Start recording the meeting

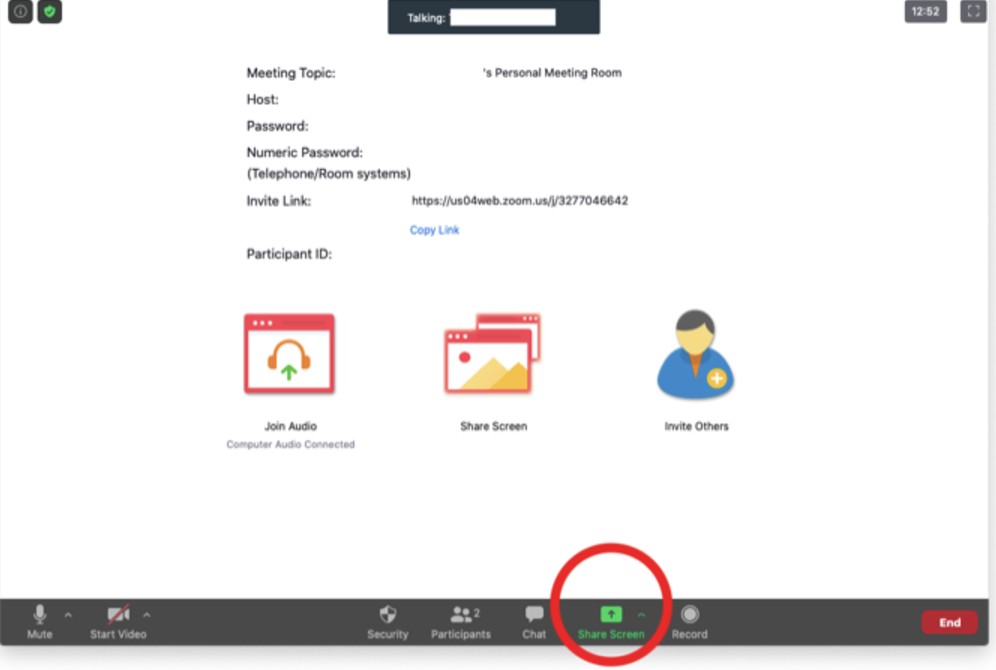coord(689,622)
